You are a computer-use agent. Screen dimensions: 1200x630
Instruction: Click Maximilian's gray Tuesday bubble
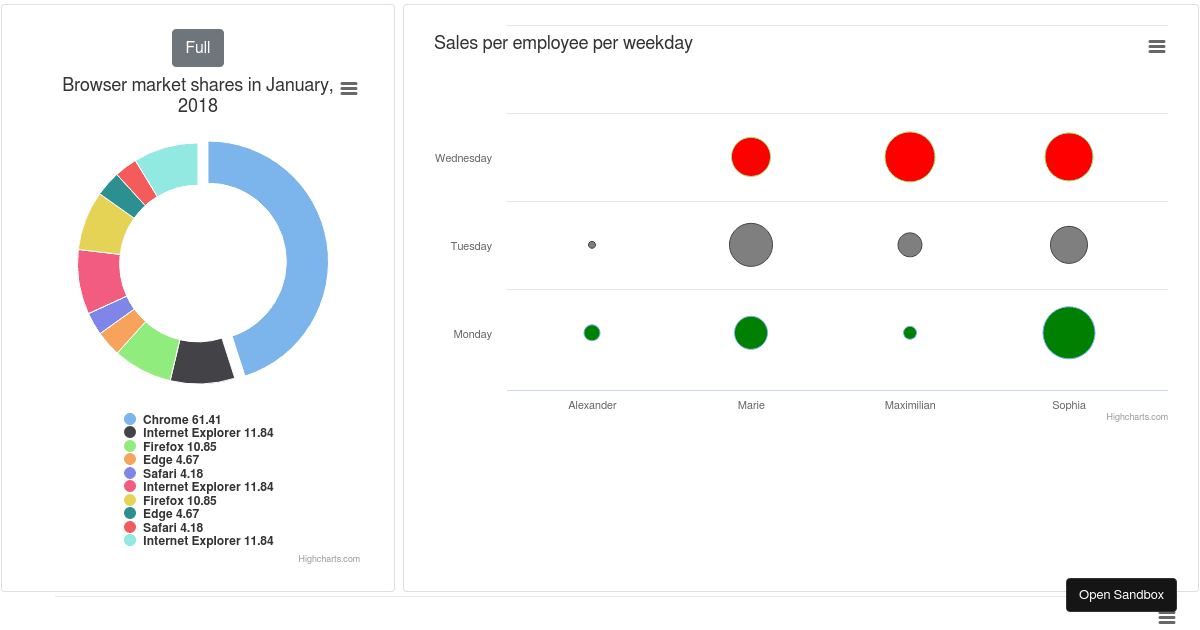910,244
